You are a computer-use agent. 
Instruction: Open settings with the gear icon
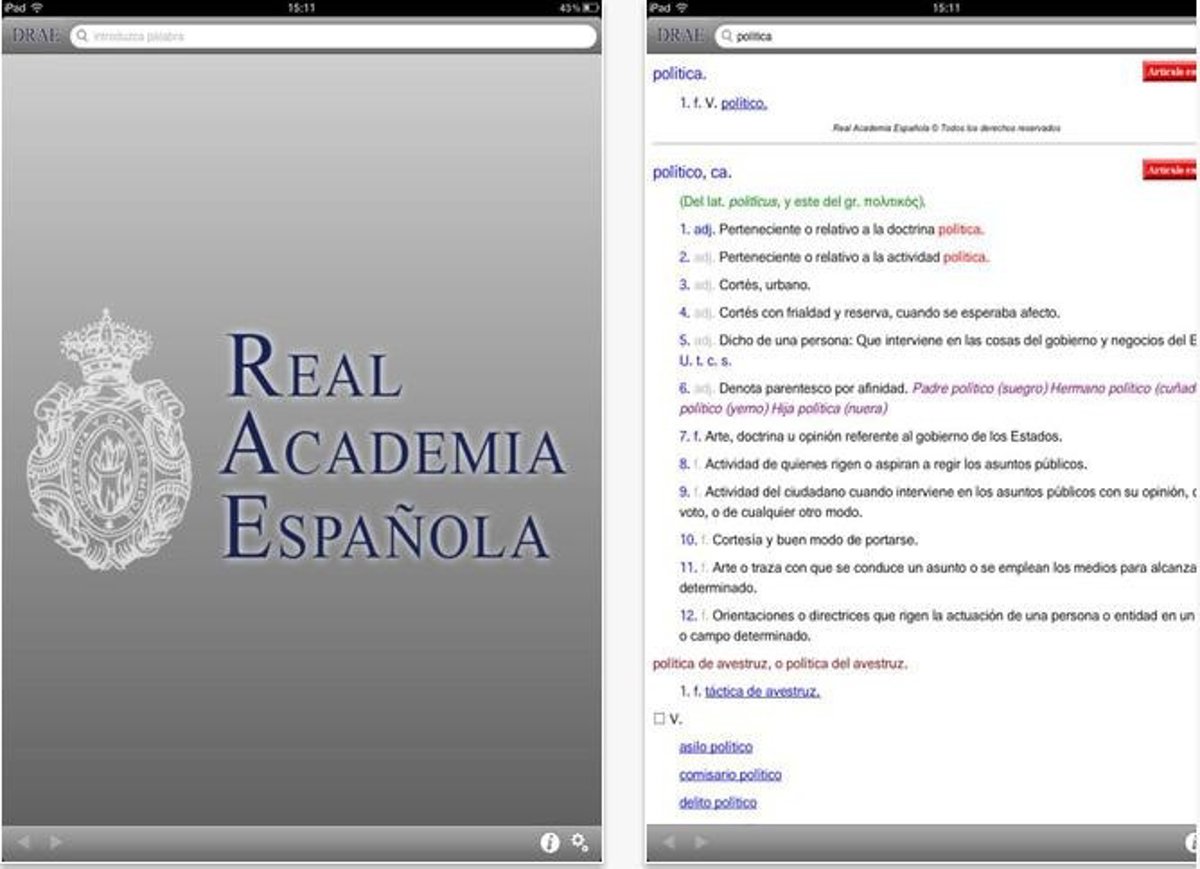(x=580, y=842)
